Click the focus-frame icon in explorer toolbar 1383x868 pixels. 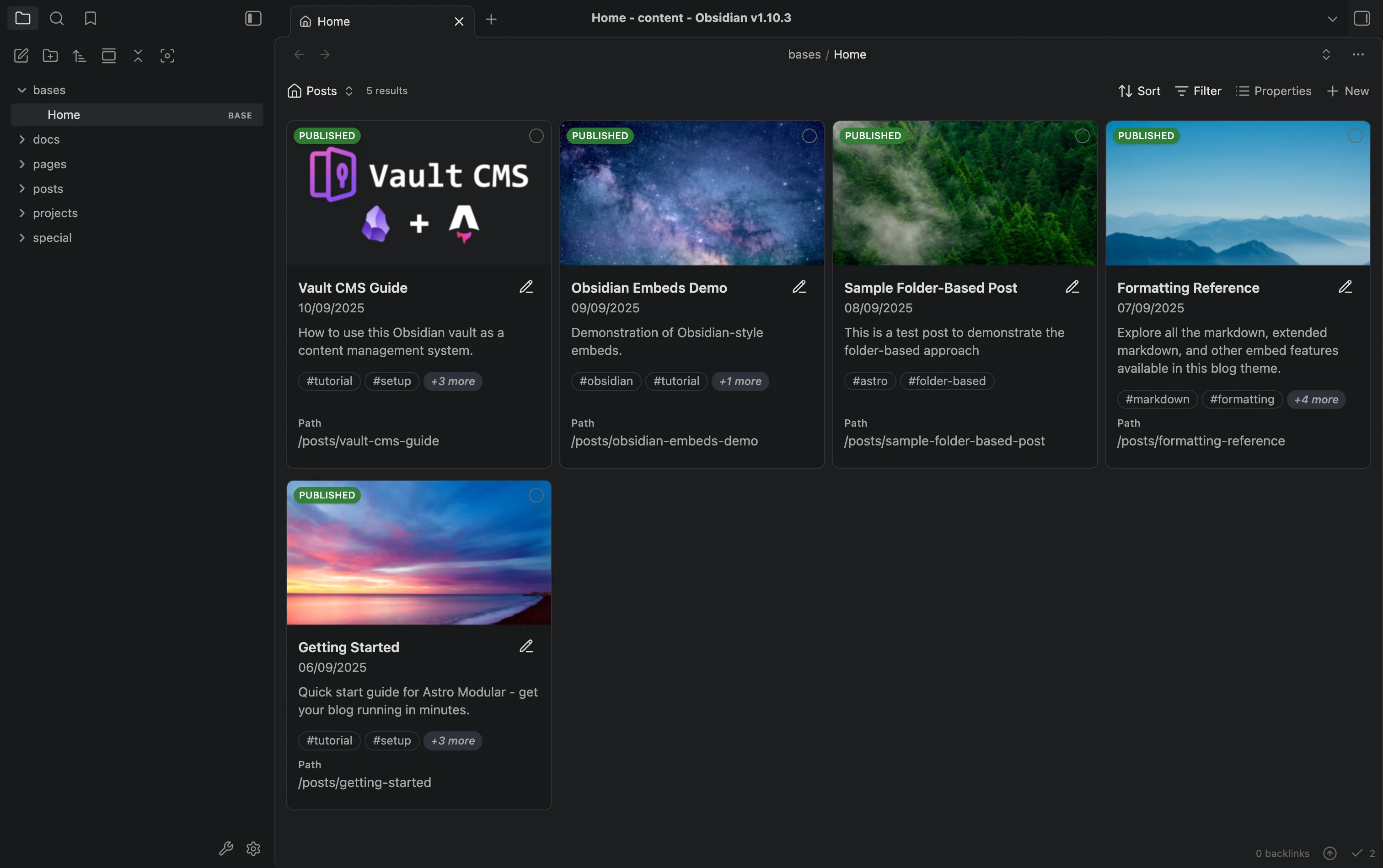(x=167, y=56)
